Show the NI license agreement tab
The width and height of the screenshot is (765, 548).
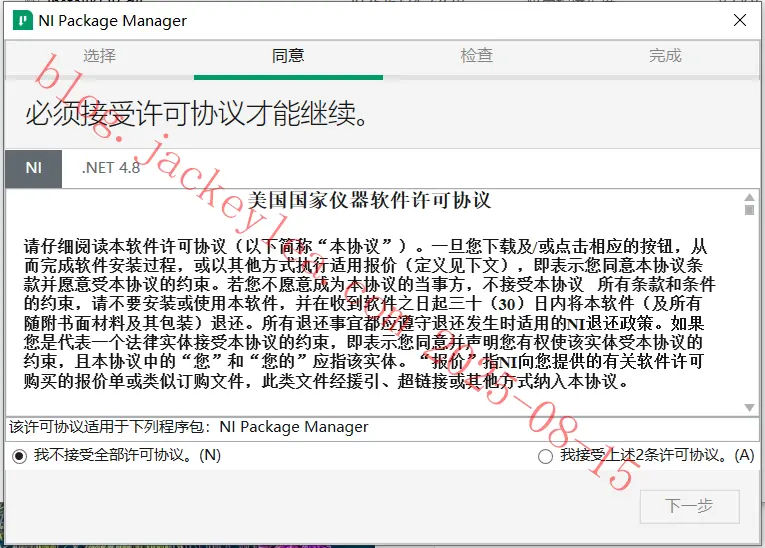coord(34,168)
